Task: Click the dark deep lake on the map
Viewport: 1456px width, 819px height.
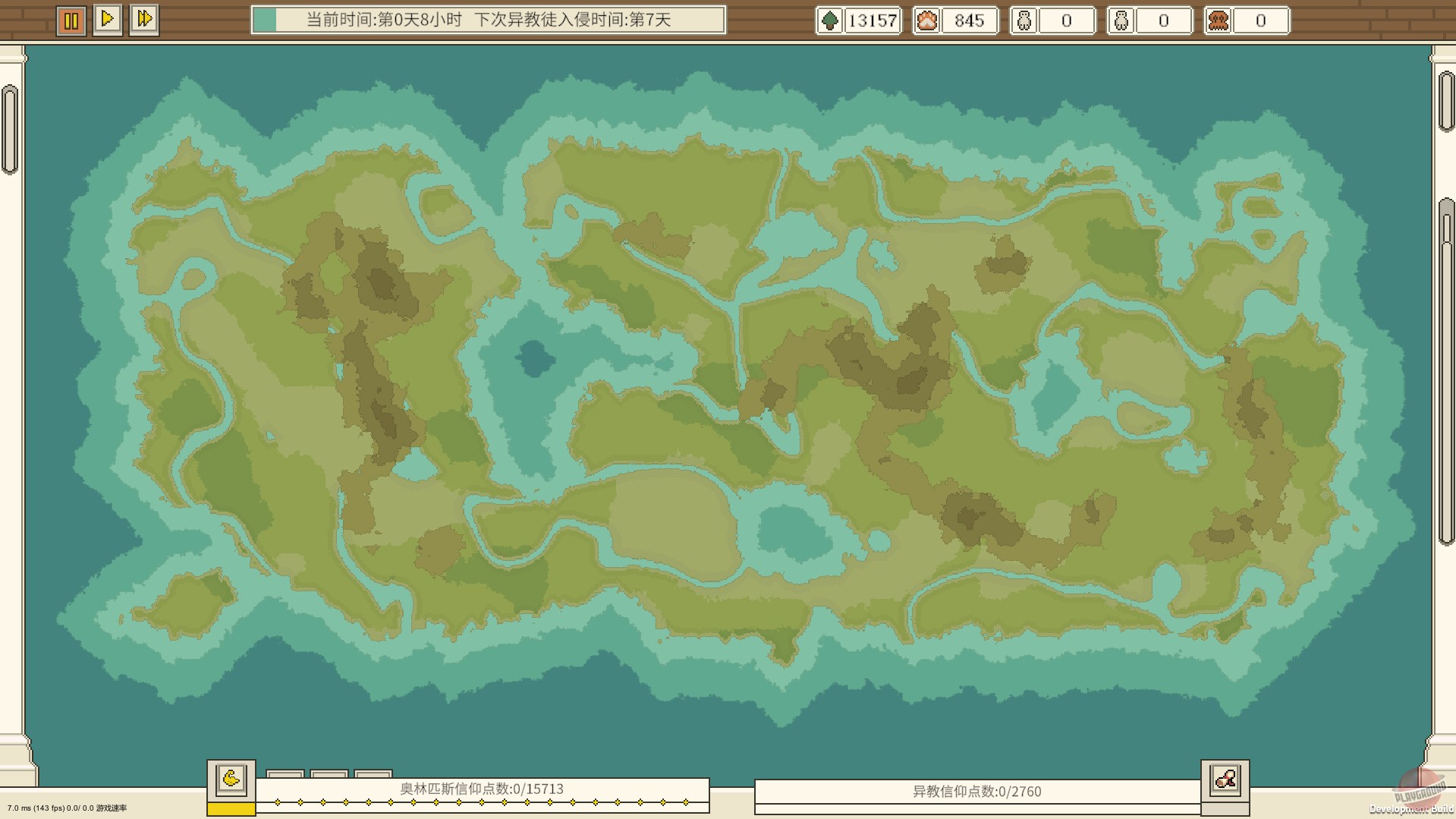Action: (x=536, y=358)
